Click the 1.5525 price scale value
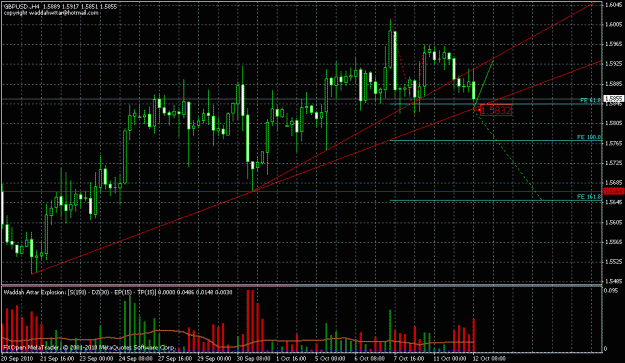625x363 pixels. click(613, 262)
